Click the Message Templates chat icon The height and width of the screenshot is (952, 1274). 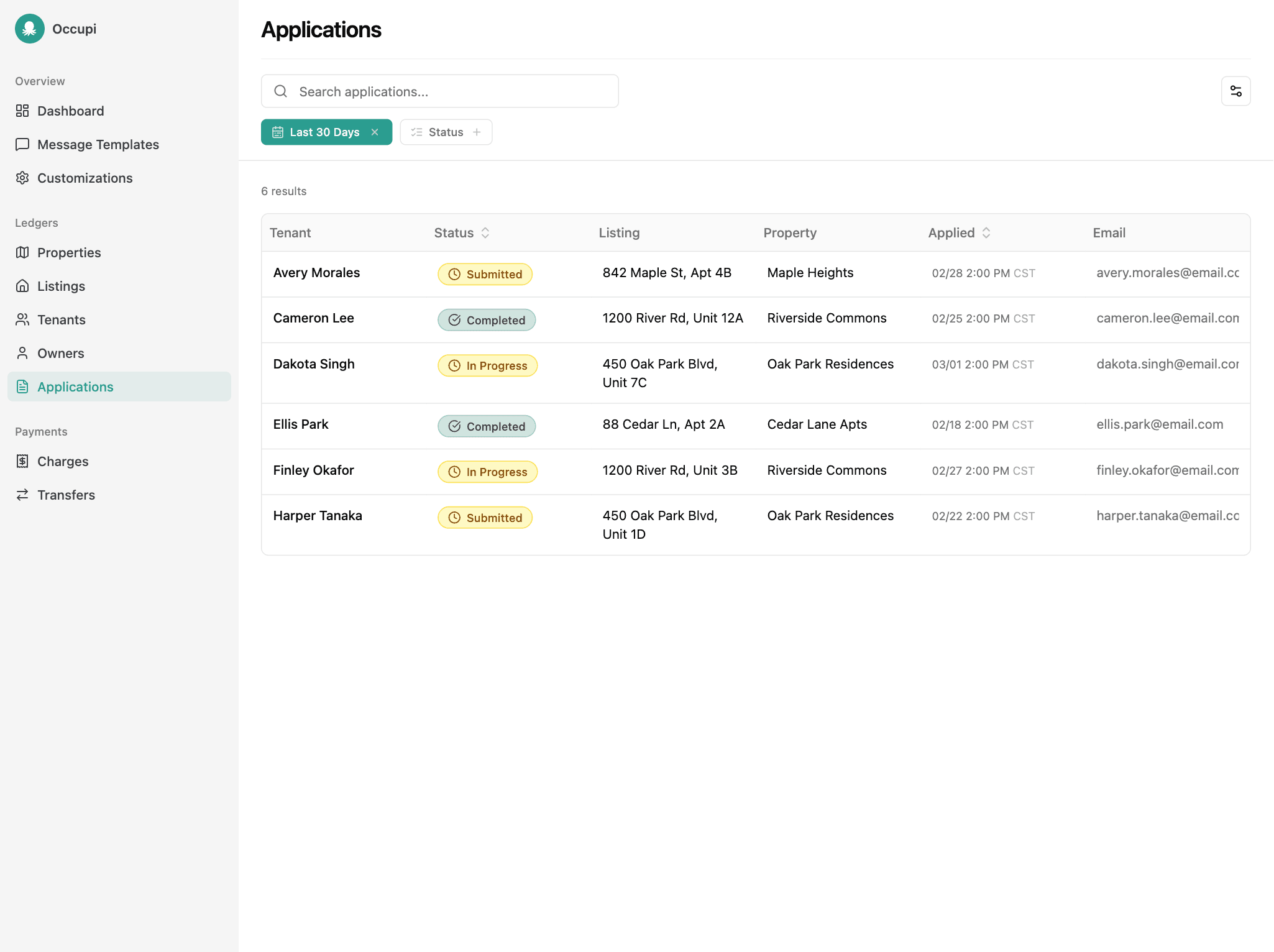22,144
